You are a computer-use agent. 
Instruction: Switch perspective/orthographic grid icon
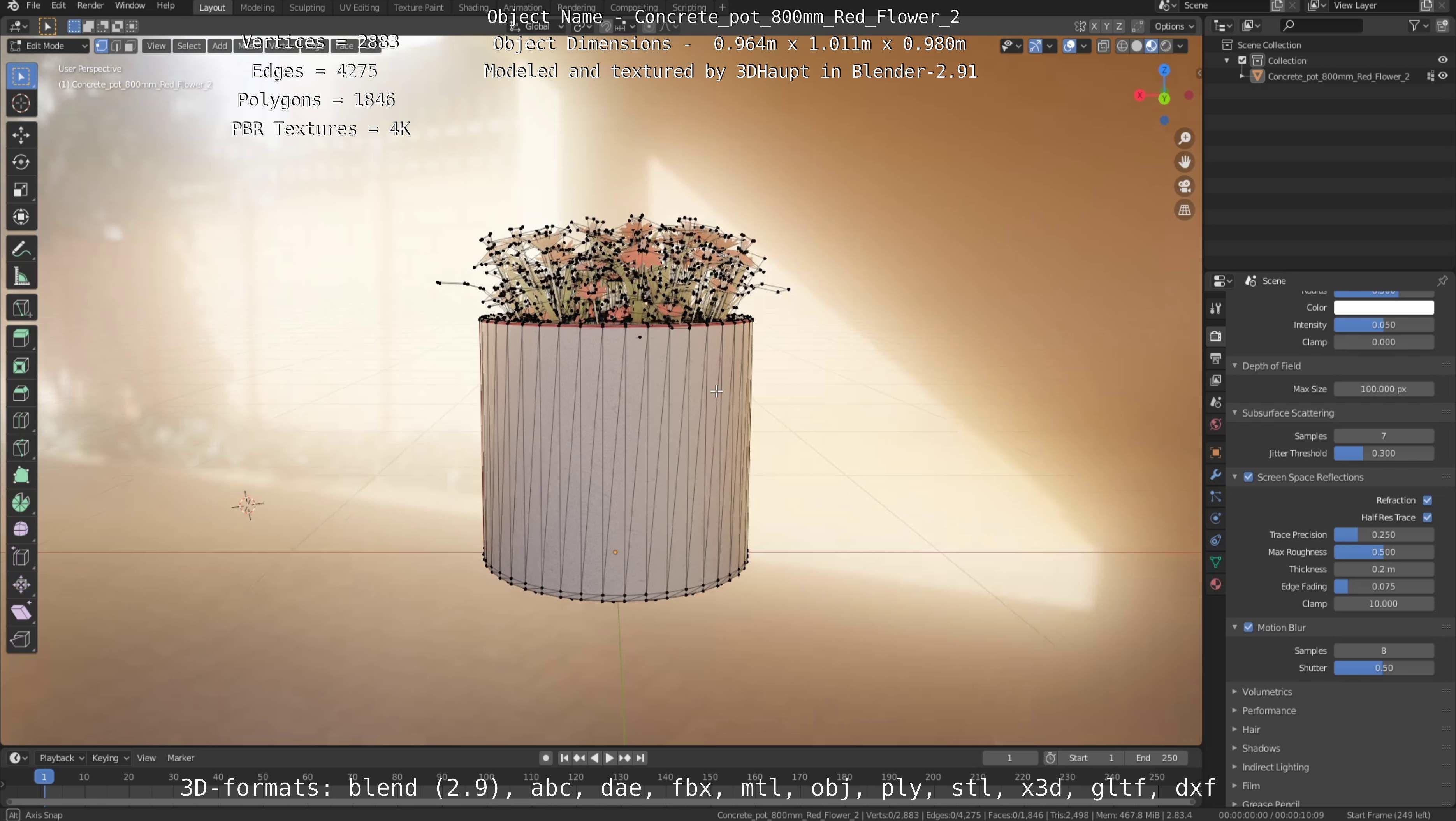[1185, 210]
